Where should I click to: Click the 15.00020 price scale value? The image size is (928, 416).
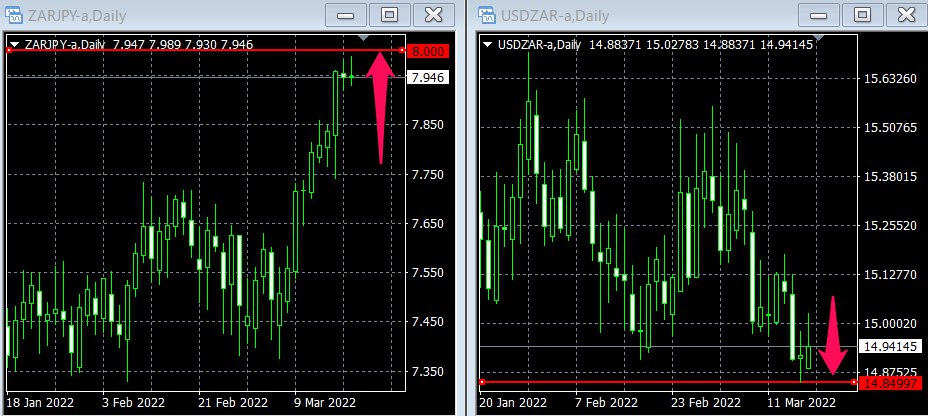click(x=890, y=324)
